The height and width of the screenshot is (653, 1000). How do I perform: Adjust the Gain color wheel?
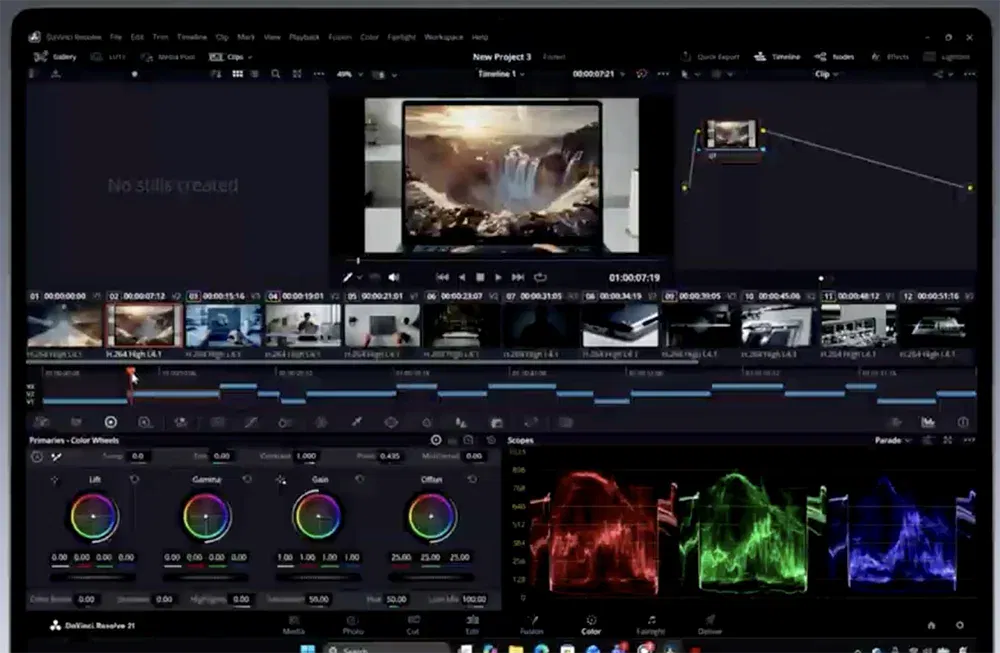[x=317, y=516]
